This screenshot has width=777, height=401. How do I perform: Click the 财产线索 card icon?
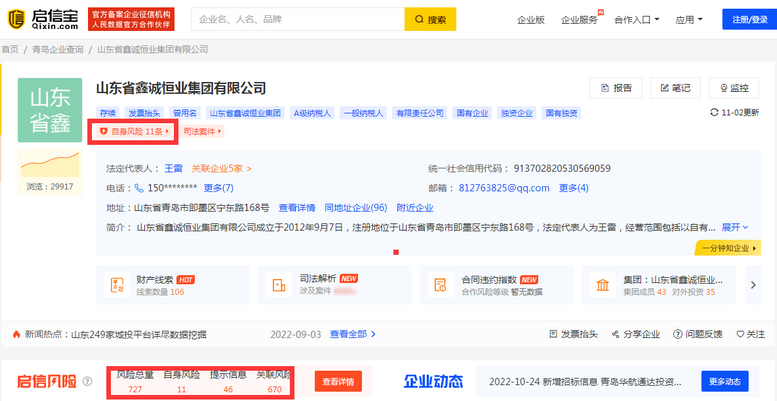[116, 285]
